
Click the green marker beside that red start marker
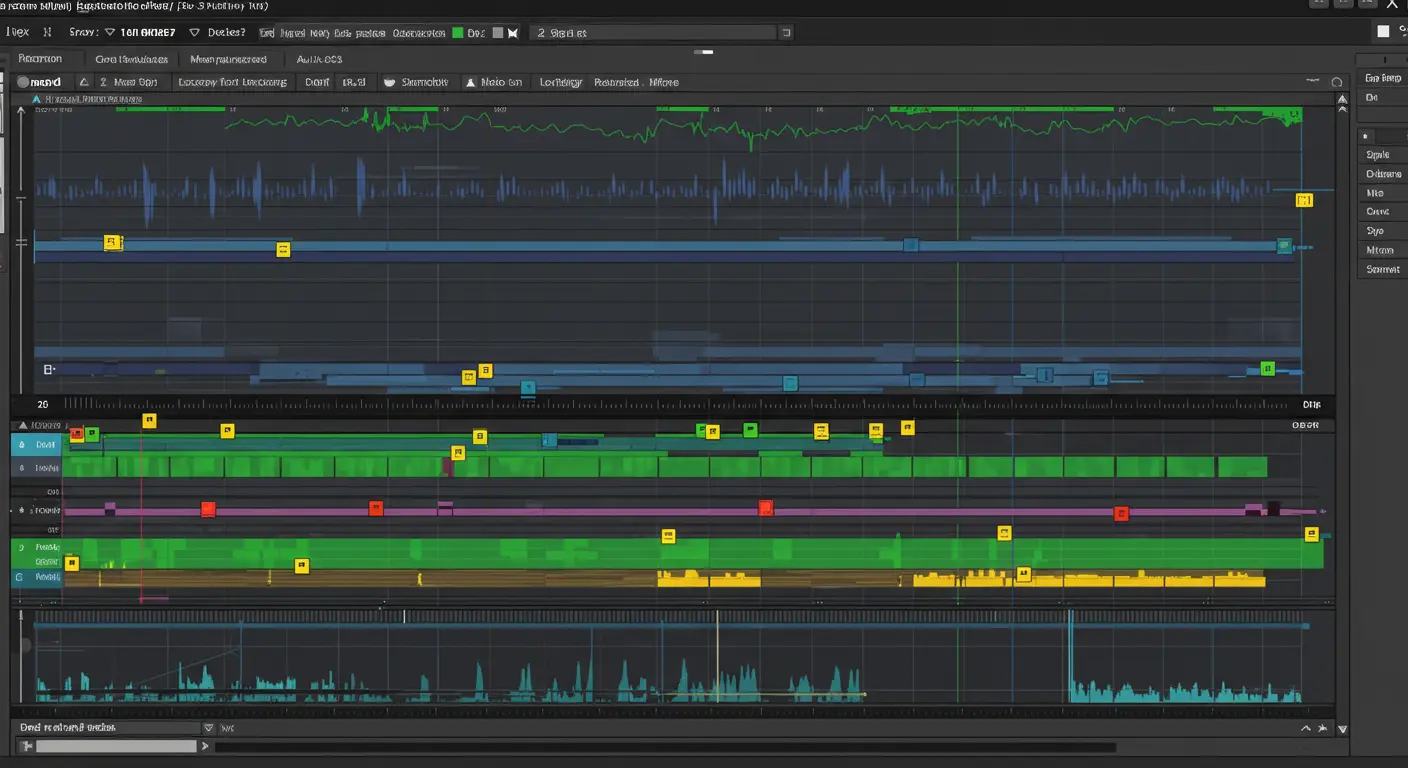[x=92, y=434]
